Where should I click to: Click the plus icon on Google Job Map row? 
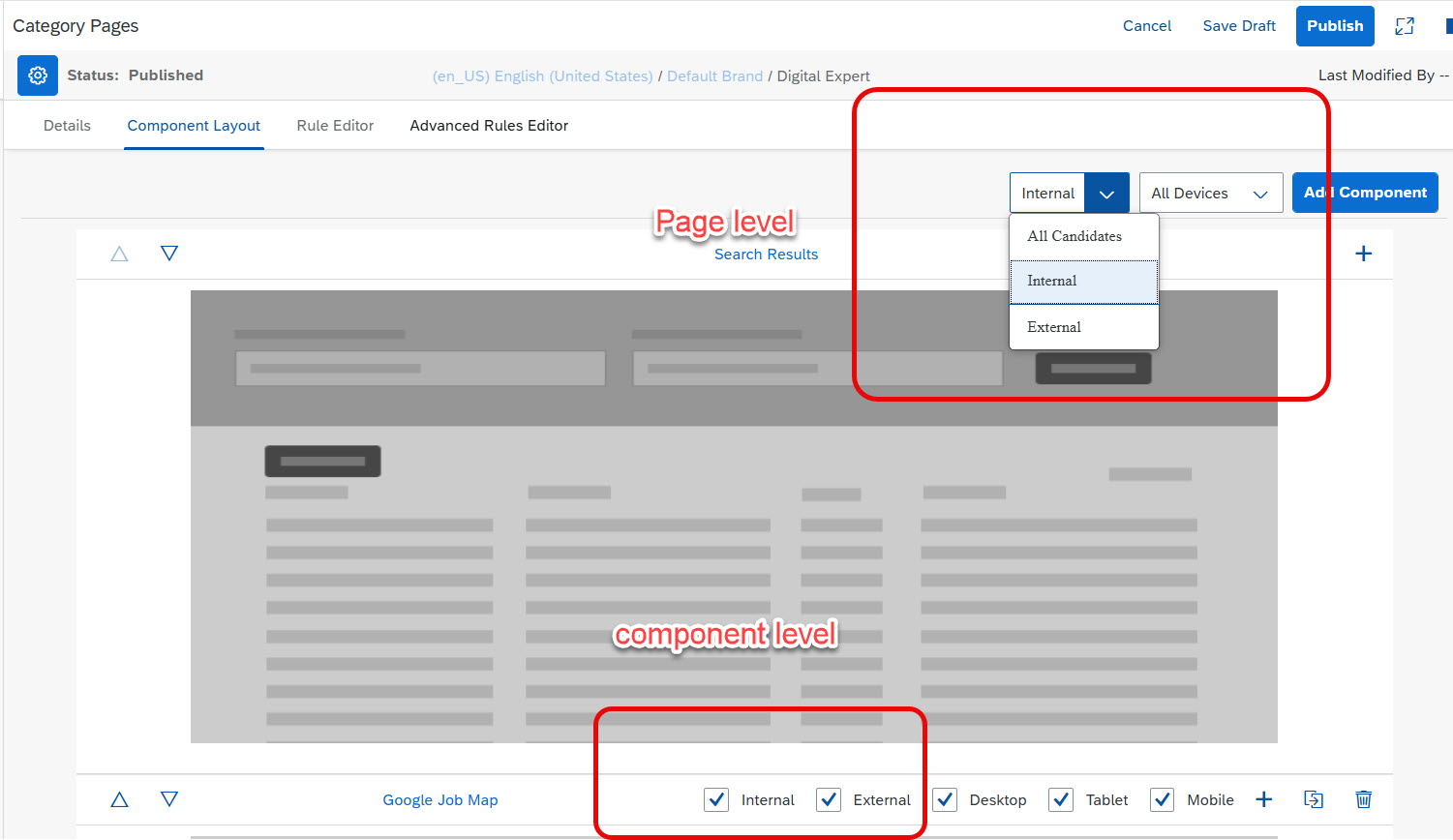1263,799
